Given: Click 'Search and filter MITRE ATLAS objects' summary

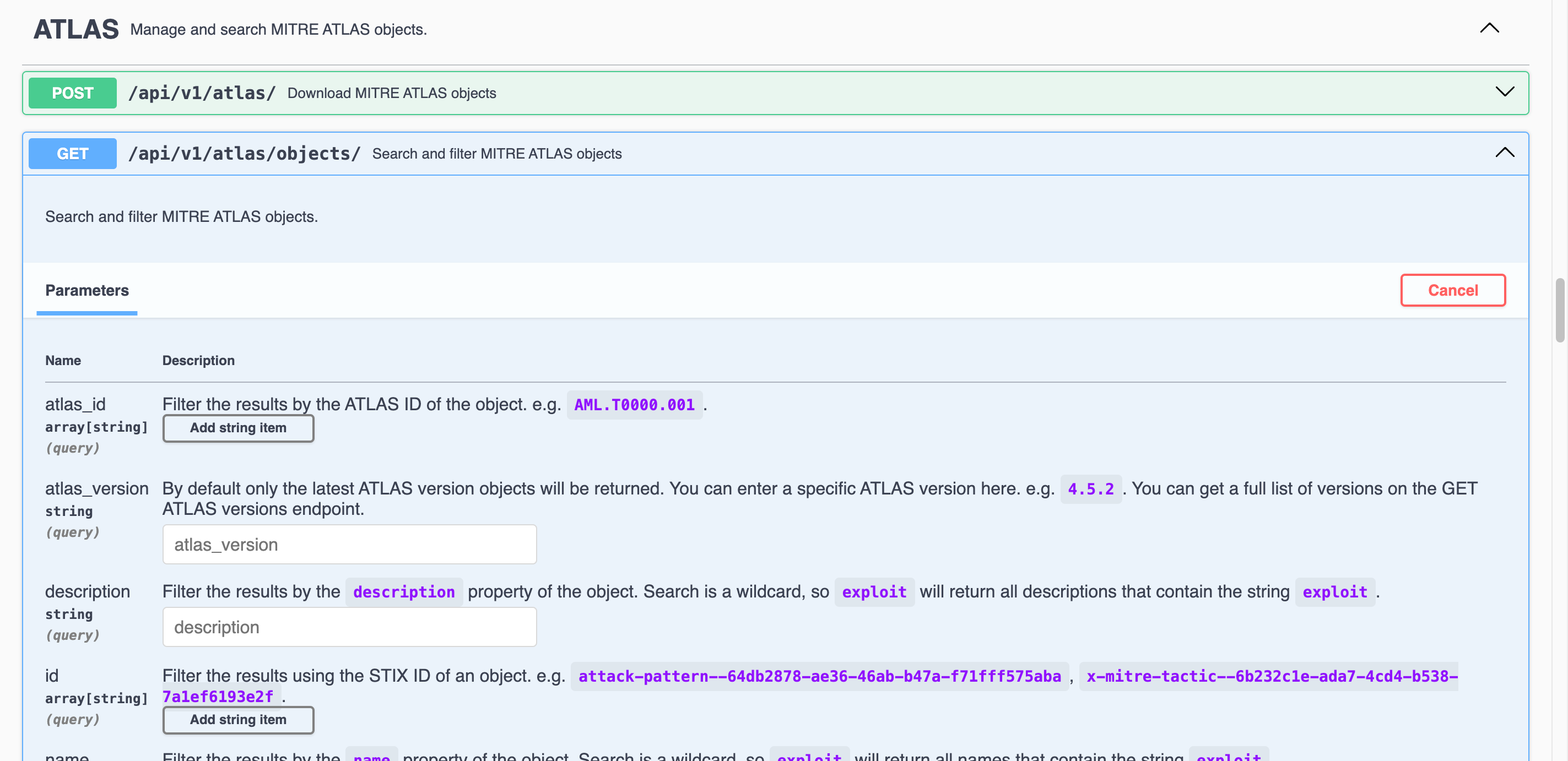Looking at the screenshot, I should (497, 154).
